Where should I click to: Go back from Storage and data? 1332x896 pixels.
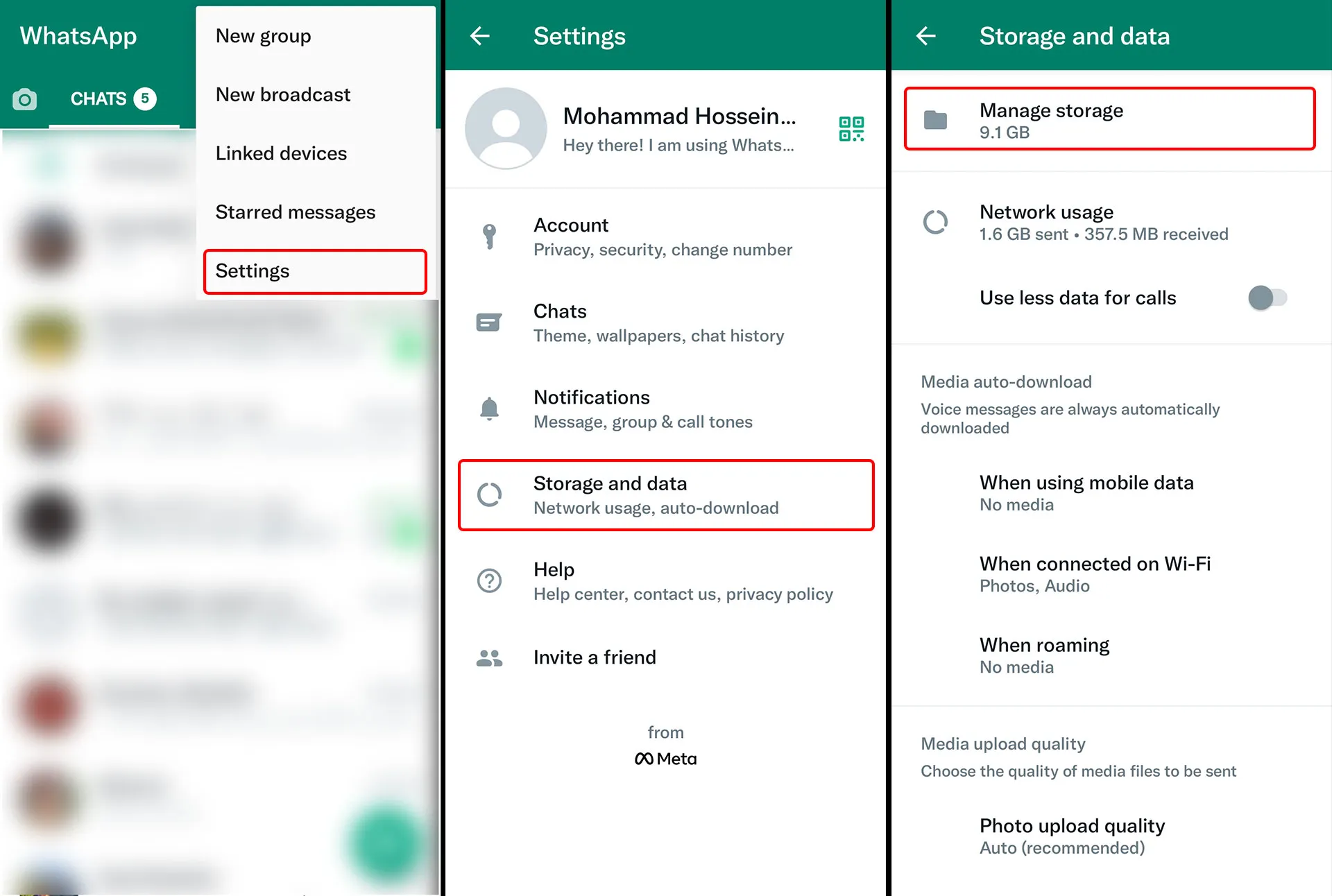point(926,36)
